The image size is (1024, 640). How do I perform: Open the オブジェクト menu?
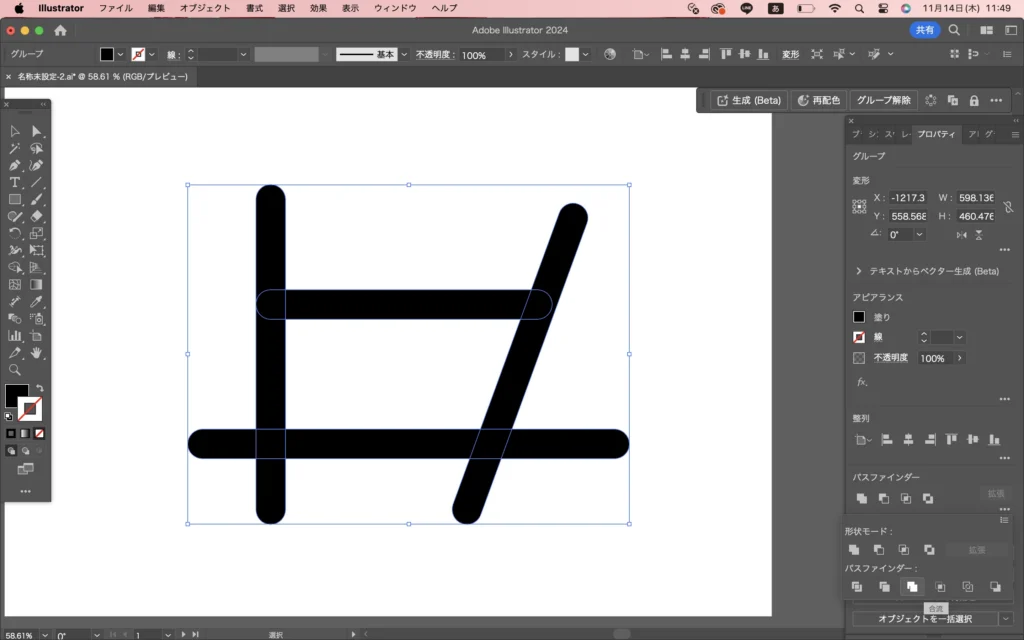coord(204,8)
